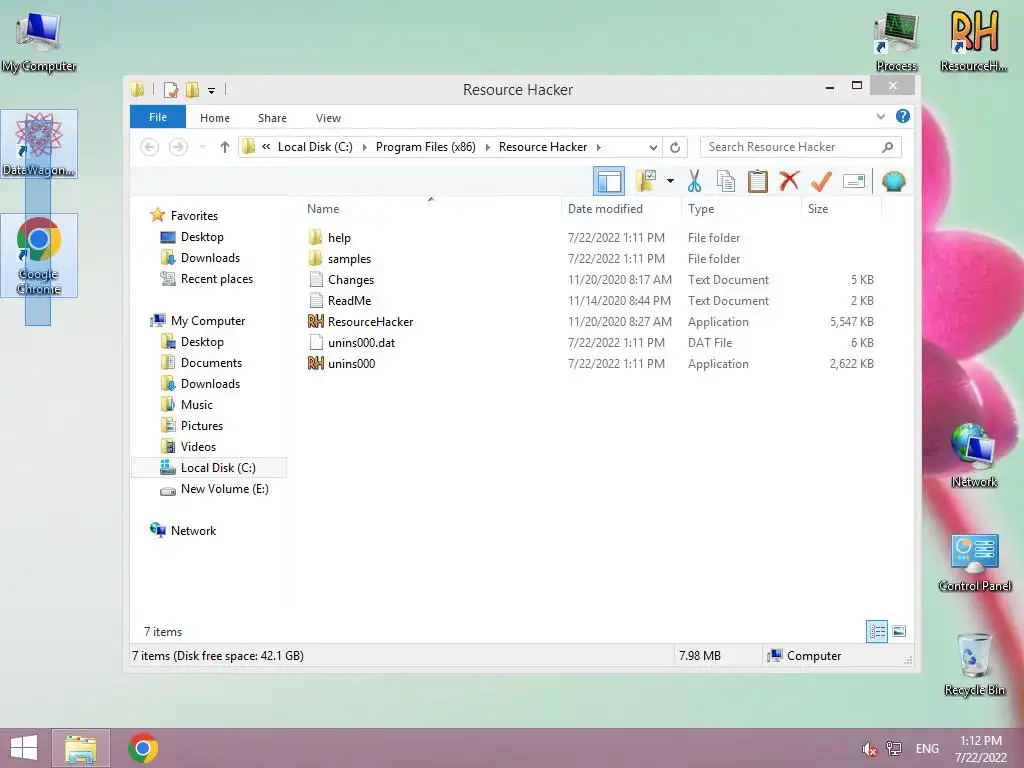Click the Forward navigation arrow

coord(178,147)
